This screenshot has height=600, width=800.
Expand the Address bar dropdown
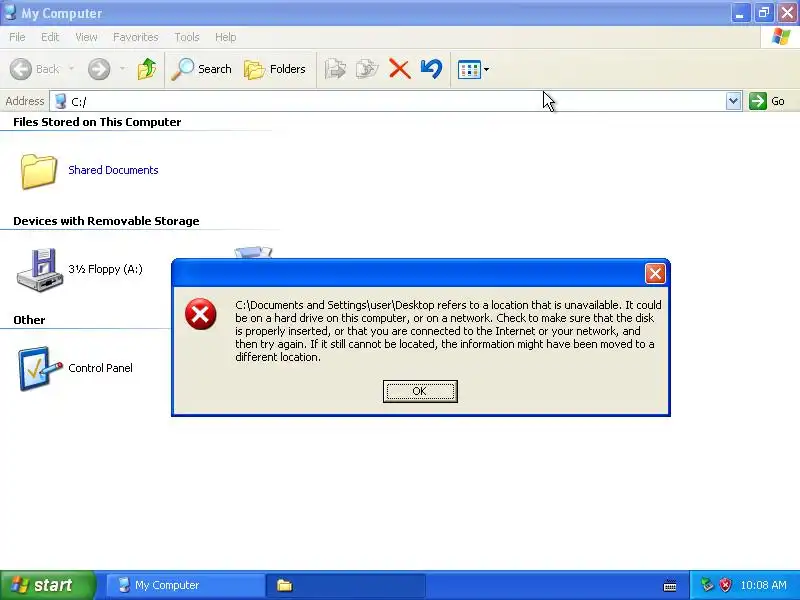[733, 101]
